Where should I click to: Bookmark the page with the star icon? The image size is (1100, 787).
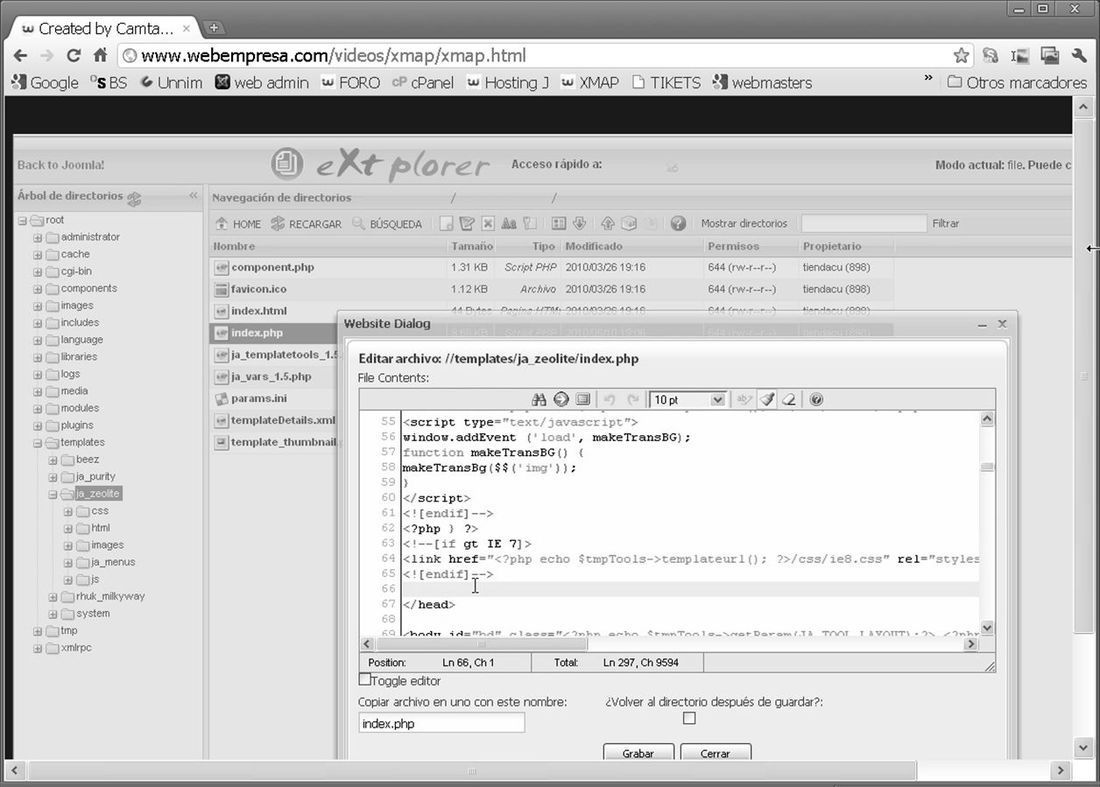point(961,55)
